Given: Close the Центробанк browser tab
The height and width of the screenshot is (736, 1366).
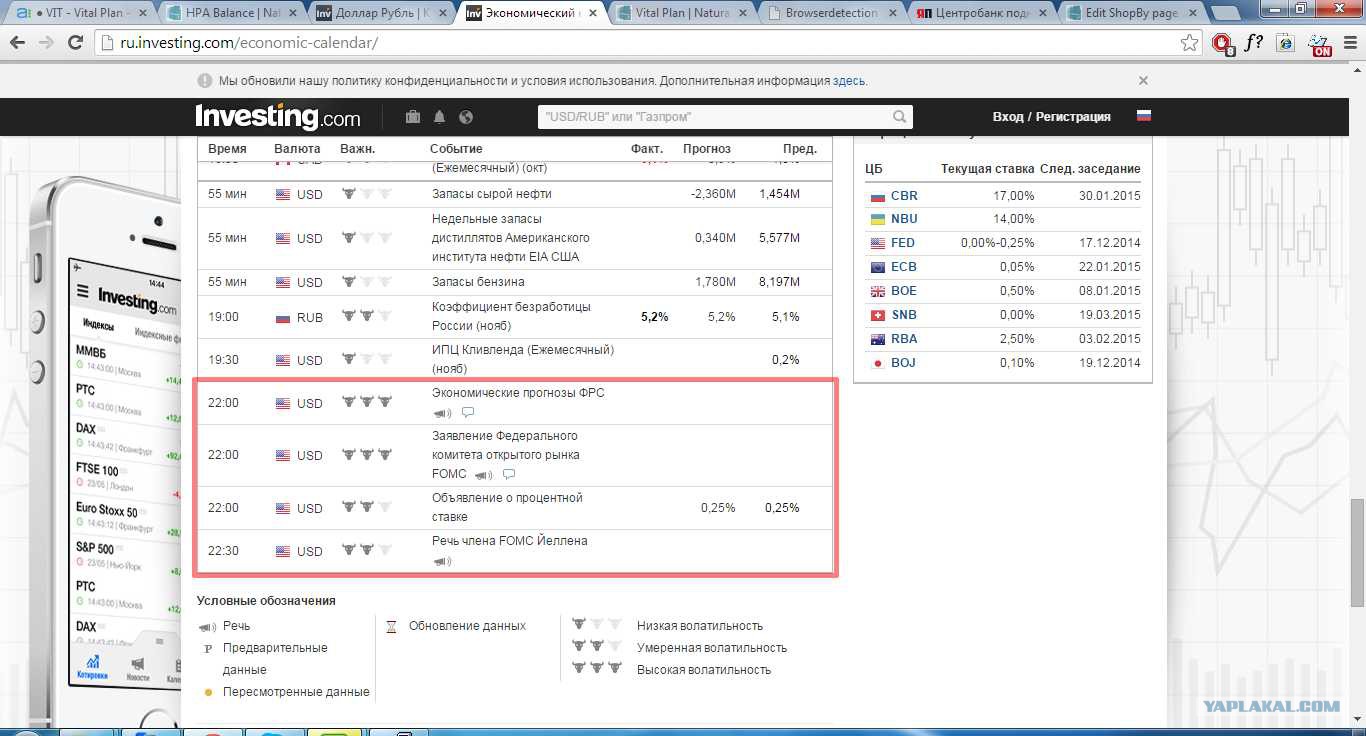Looking at the screenshot, I should 1045,13.
